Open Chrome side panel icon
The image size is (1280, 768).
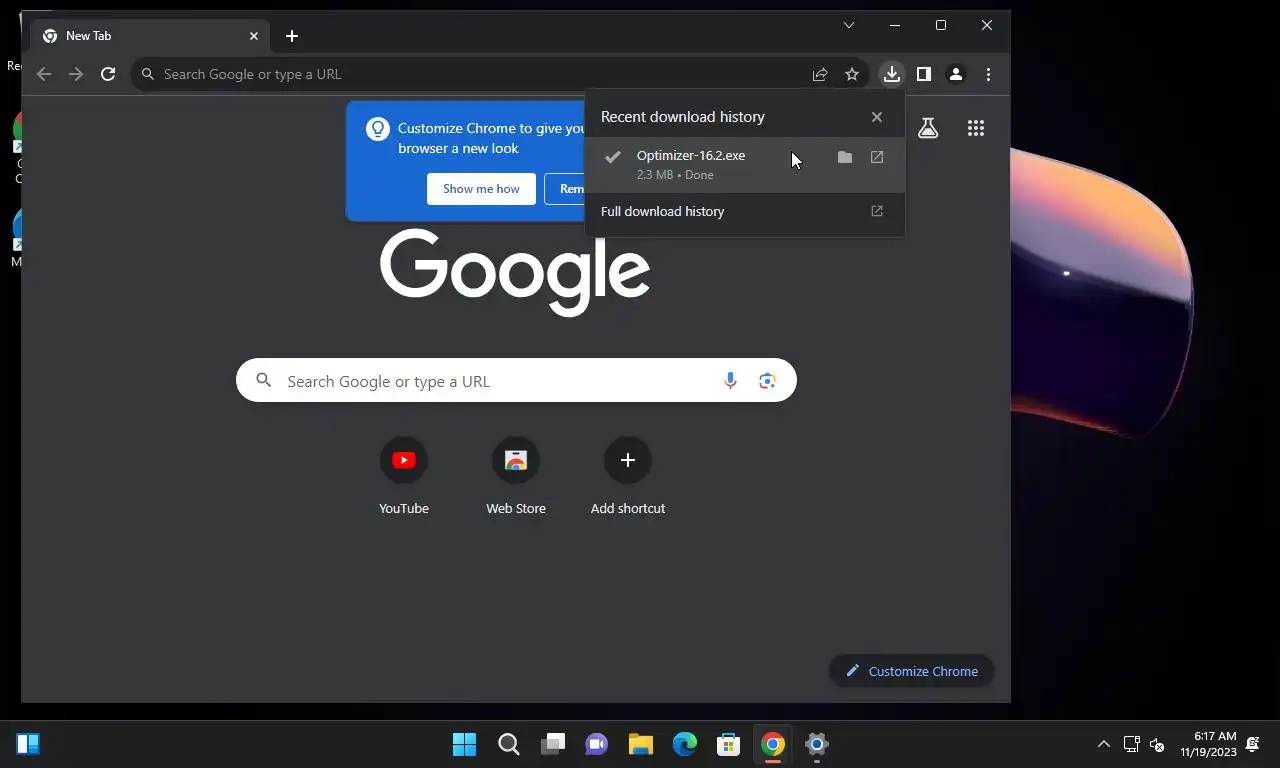pyautogui.click(x=924, y=74)
